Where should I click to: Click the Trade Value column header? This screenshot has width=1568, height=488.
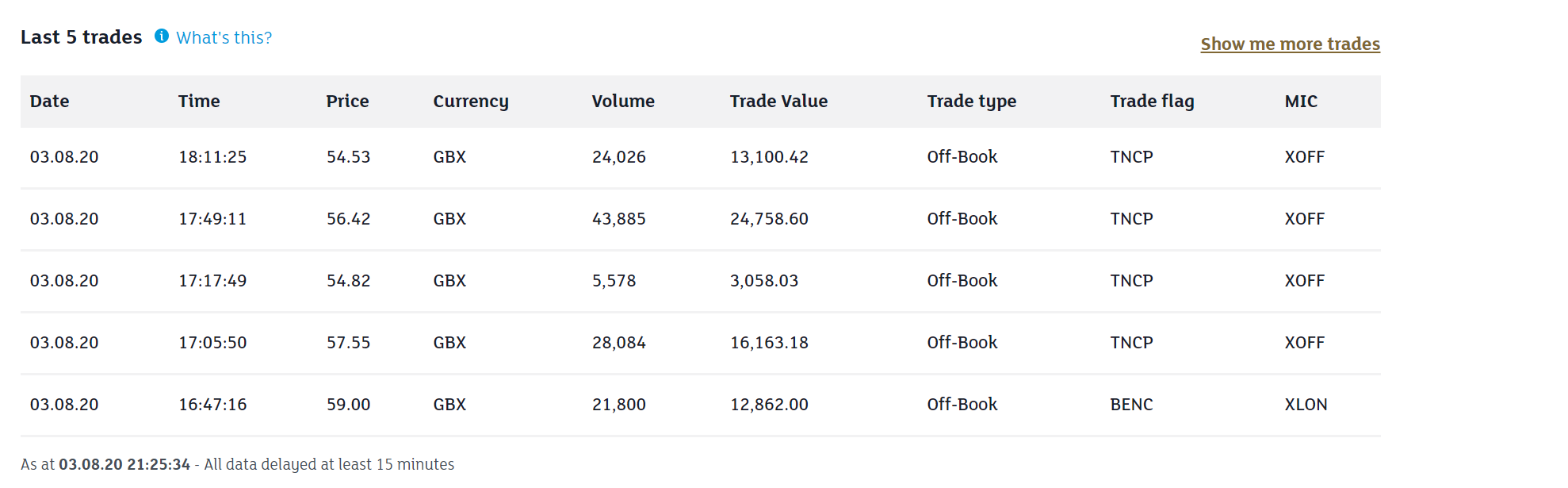tap(778, 101)
